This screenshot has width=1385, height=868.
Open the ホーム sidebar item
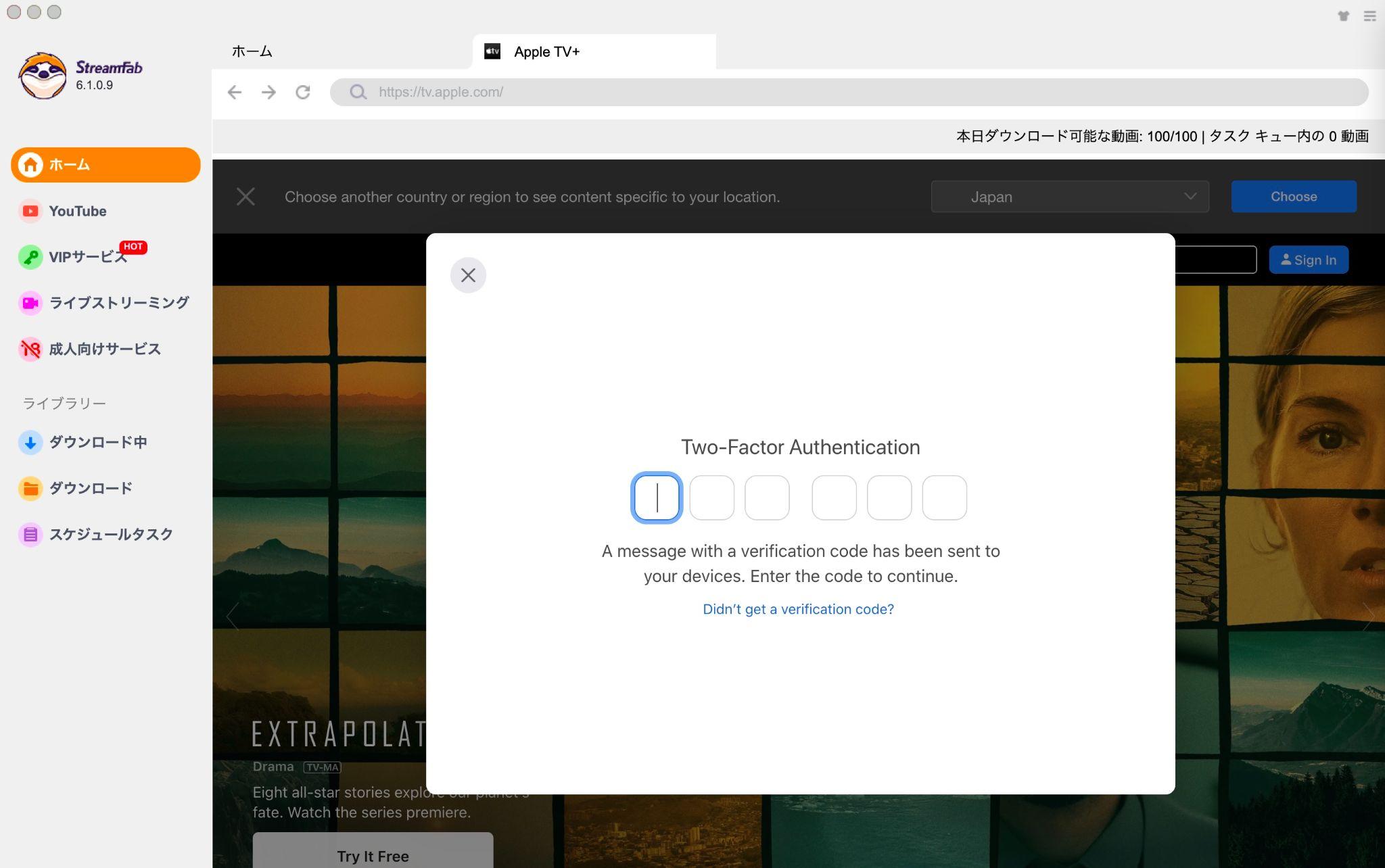point(105,165)
